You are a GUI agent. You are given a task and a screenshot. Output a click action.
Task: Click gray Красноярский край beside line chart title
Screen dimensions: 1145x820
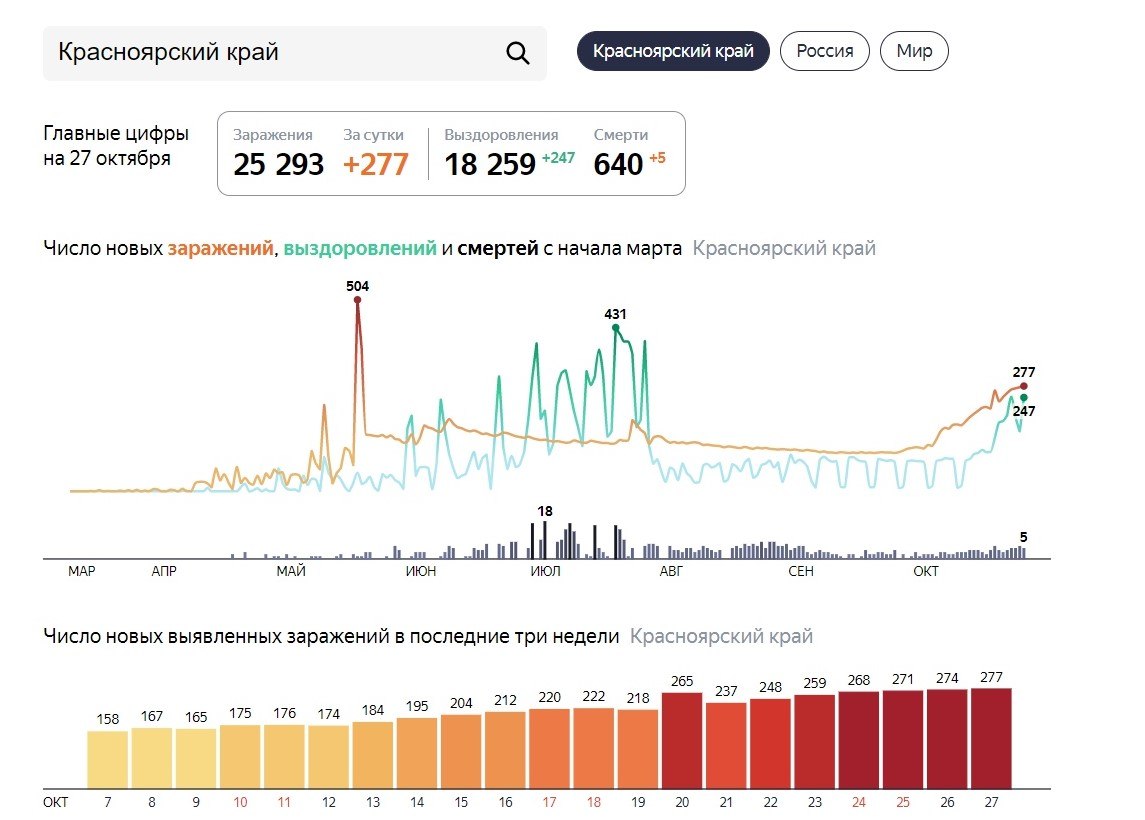click(784, 248)
